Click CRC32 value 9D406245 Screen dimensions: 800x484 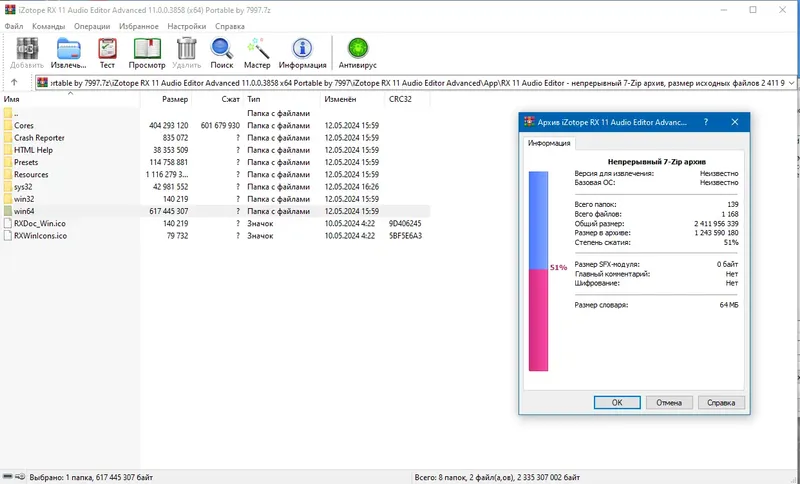(405, 223)
